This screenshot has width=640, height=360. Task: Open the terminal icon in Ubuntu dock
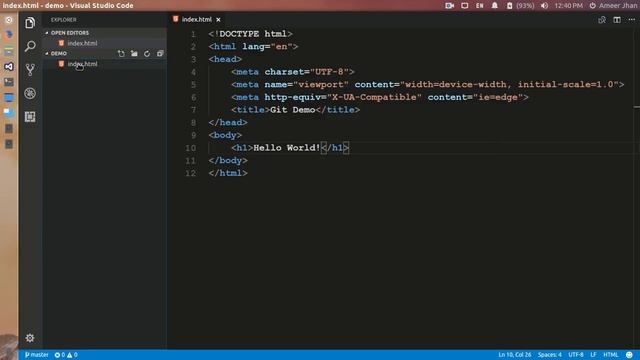coord(9,82)
